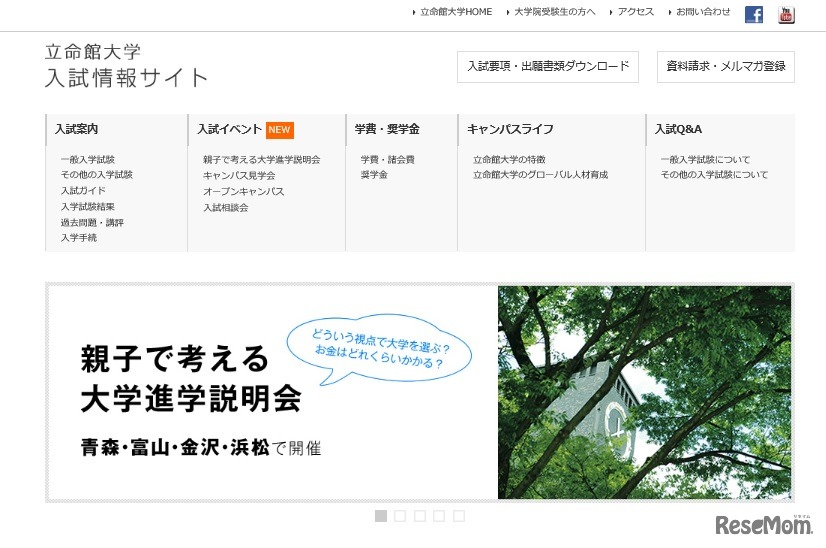Open the 入学手続 link
The height and width of the screenshot is (548, 826).
click(79, 238)
